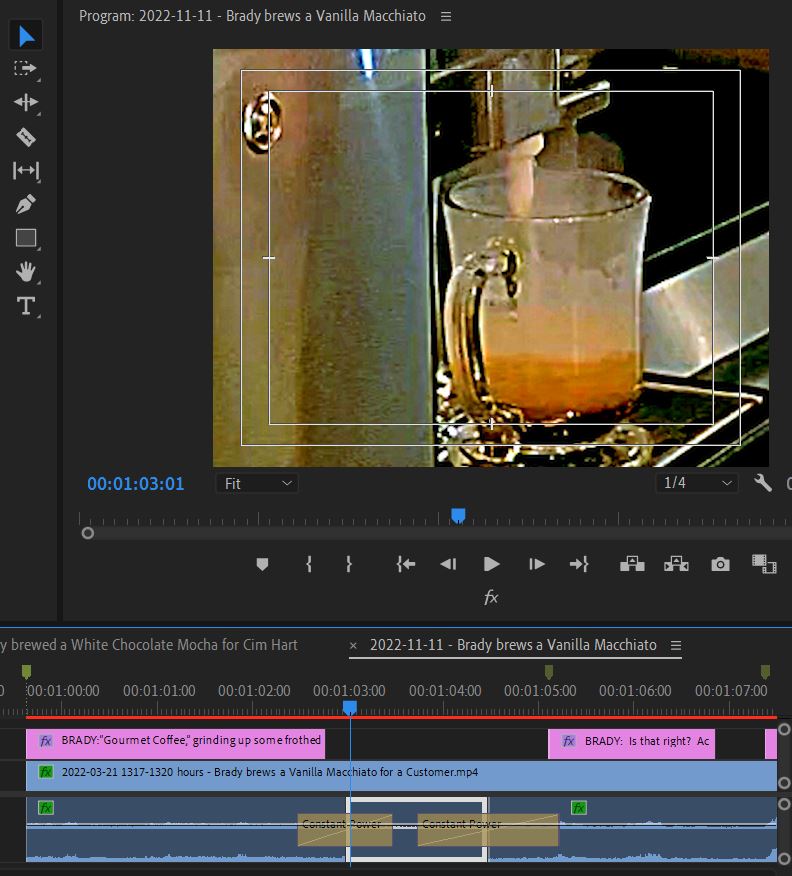Select the Selection tool arrow

(x=26, y=35)
